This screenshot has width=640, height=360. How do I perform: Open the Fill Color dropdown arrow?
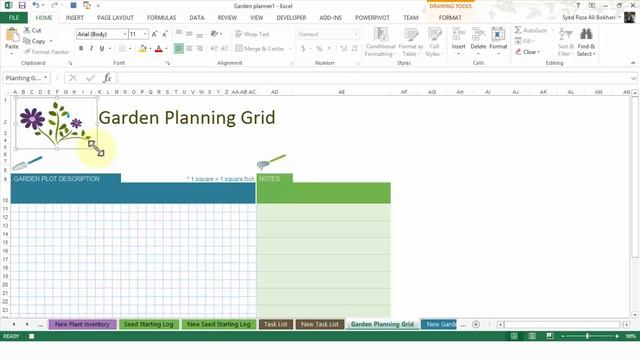click(150, 49)
